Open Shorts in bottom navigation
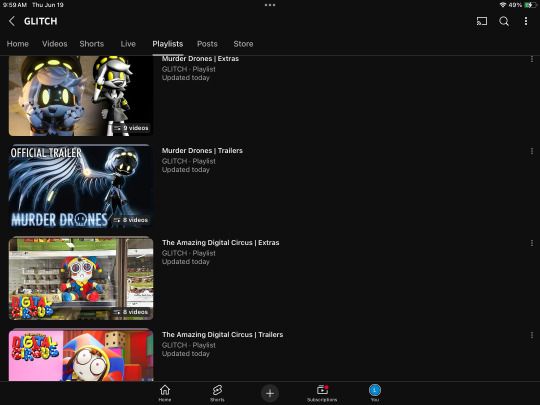540x405 pixels. coord(217,393)
